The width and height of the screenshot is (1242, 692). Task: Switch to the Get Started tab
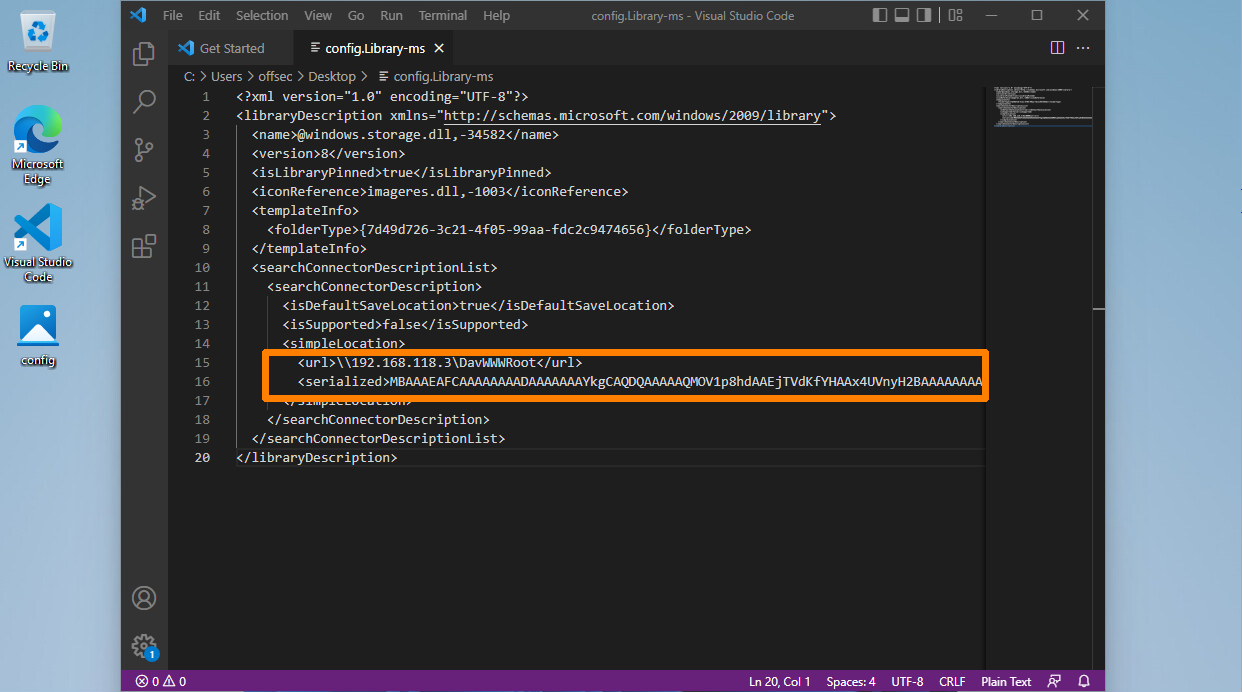pyautogui.click(x=231, y=48)
